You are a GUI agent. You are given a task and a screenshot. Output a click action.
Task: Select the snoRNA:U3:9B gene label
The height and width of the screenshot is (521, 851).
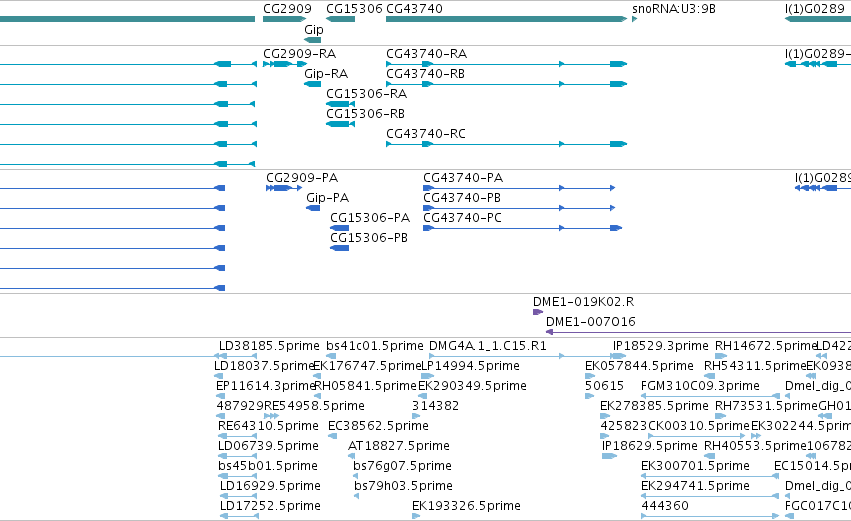click(674, 9)
